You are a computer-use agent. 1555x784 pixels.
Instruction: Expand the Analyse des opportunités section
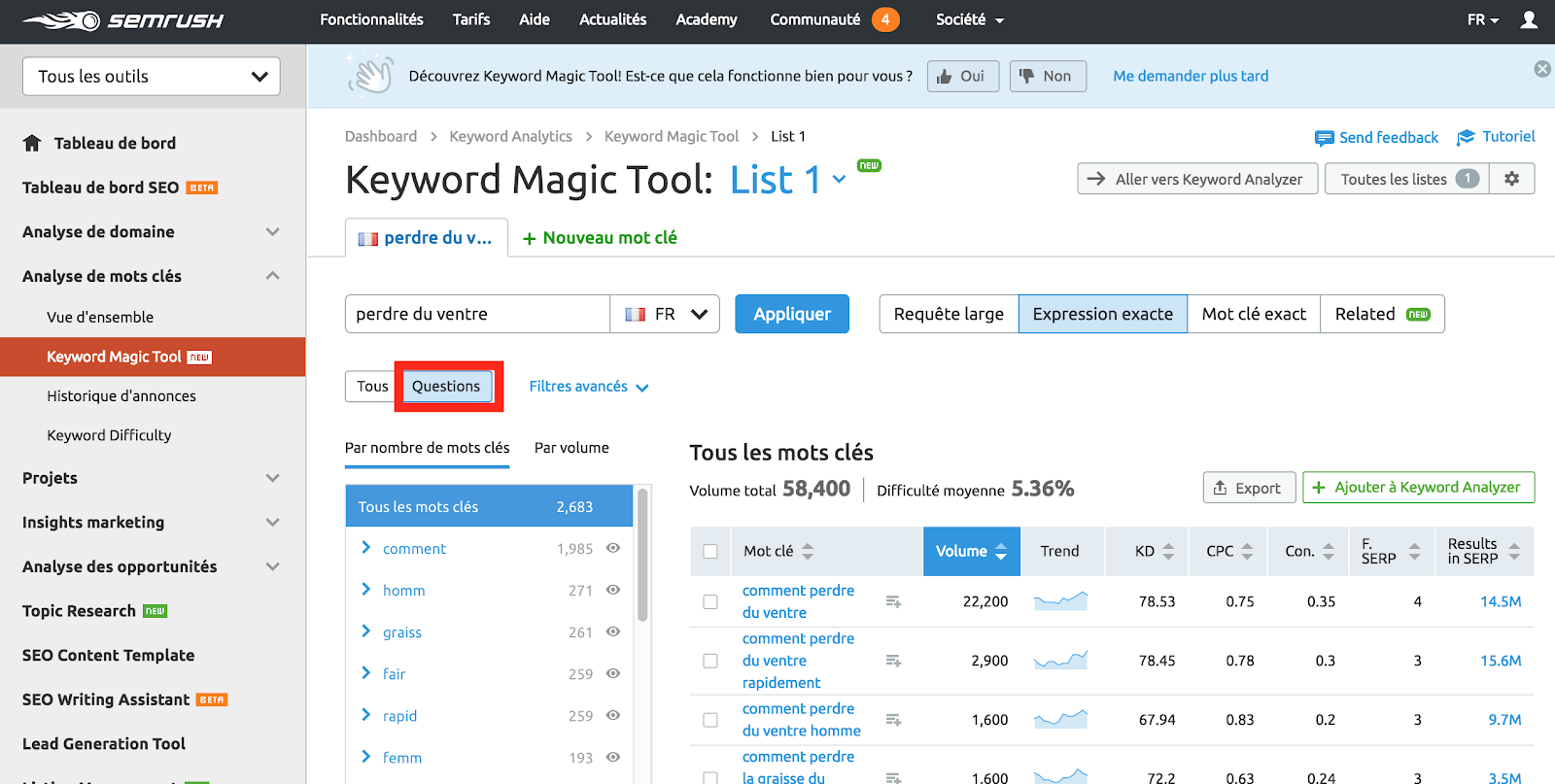coord(273,566)
